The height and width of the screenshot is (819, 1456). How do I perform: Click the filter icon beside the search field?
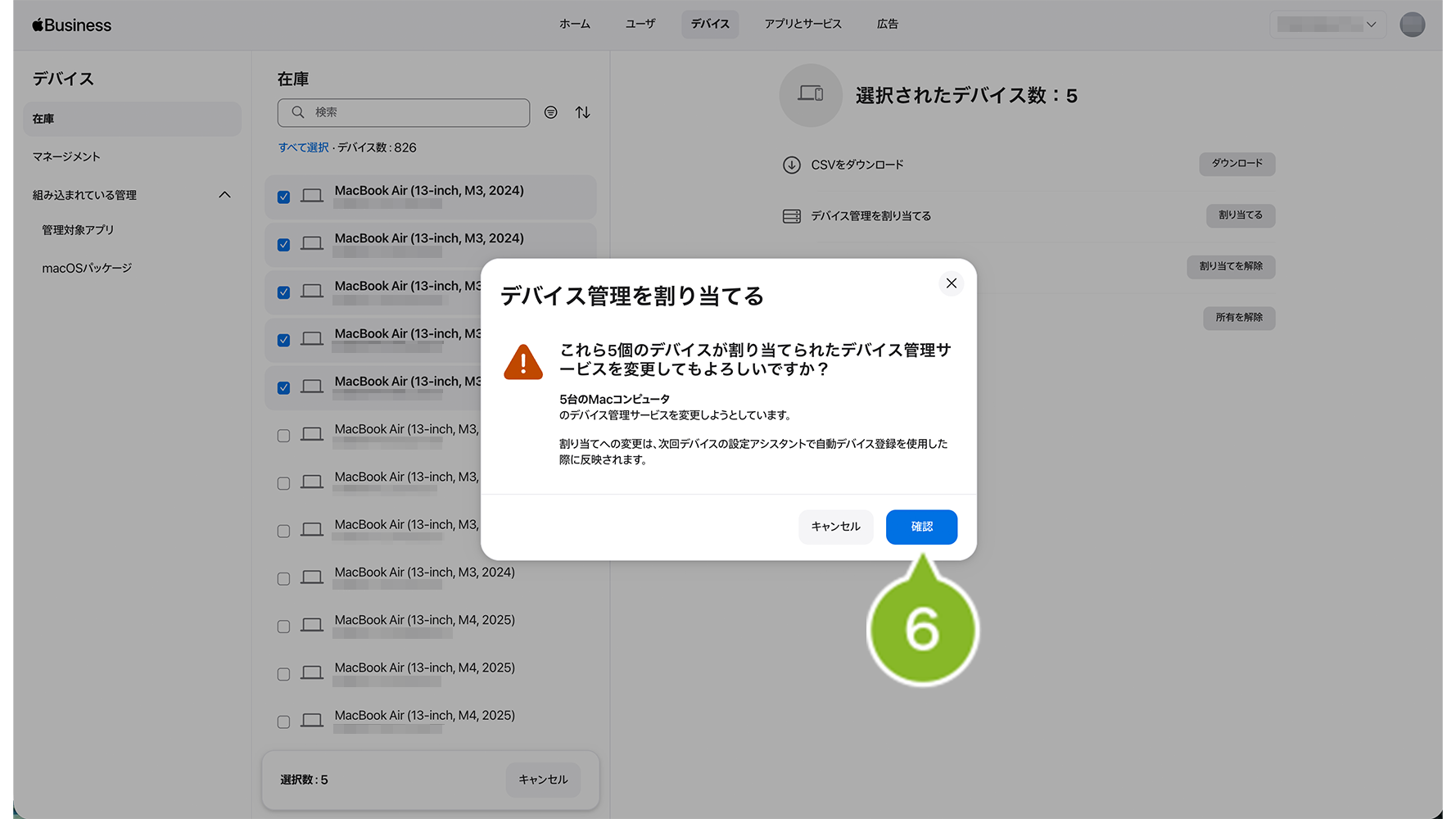551,112
